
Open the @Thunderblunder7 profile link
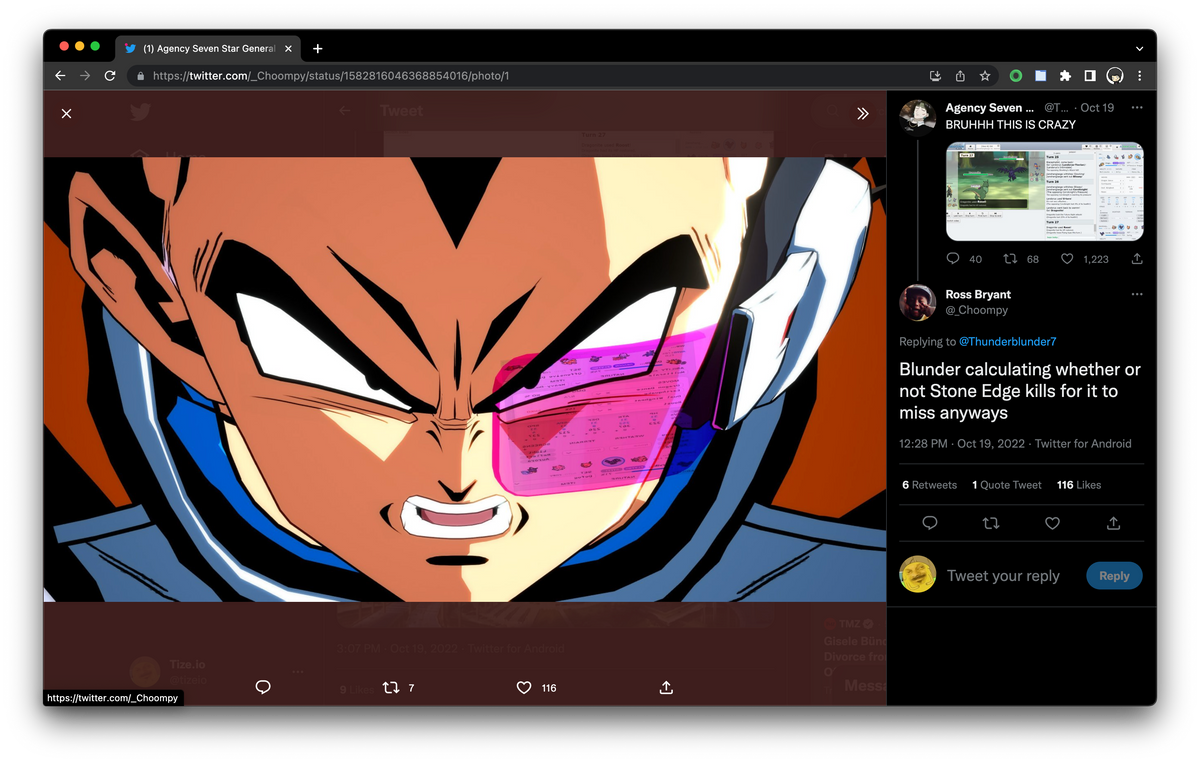1007,342
